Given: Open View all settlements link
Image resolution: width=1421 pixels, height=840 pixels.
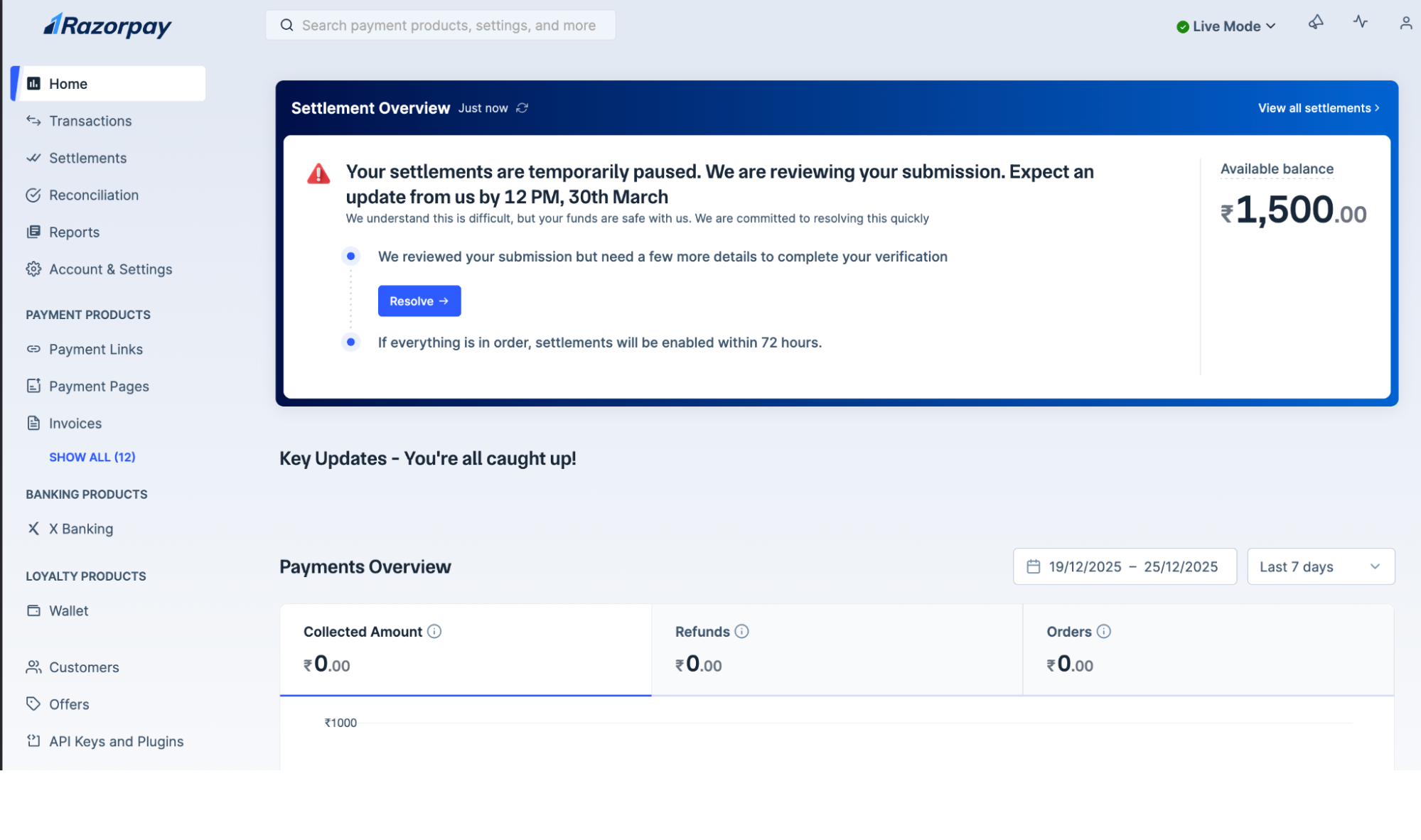Looking at the screenshot, I should (x=1318, y=108).
